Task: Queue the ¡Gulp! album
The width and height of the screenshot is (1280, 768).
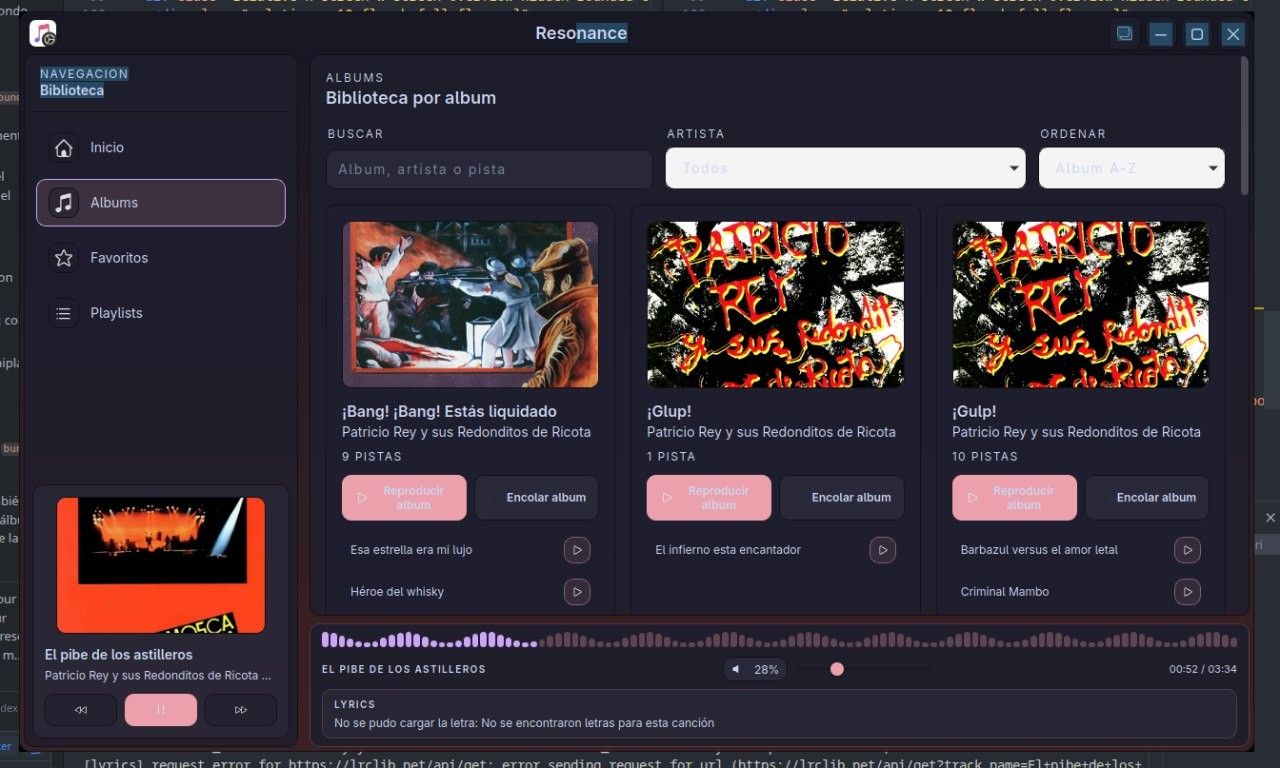Action: [1147, 498]
